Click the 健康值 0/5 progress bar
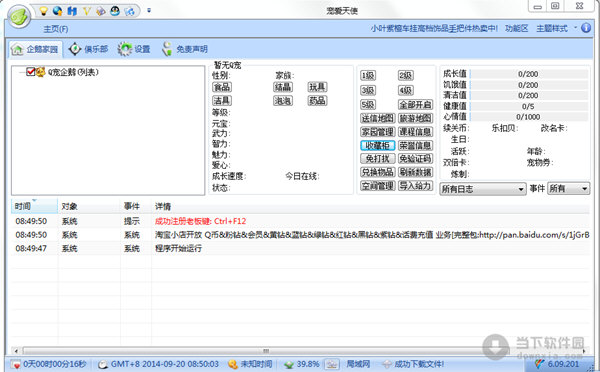The width and height of the screenshot is (600, 372). pos(528,106)
